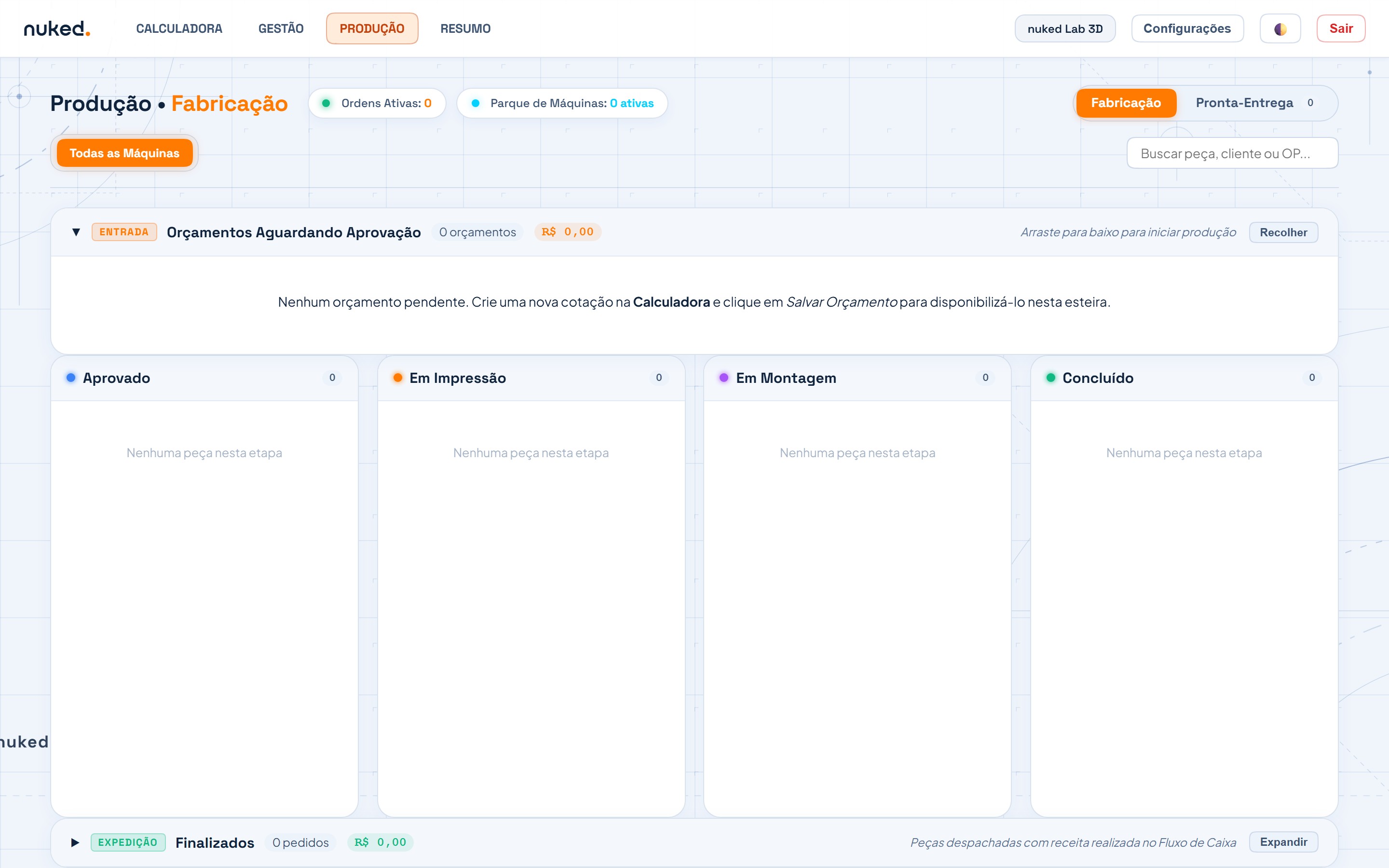Click the EXPEDIÇÃO badge
Screen dimensions: 1389x868
pos(128,842)
